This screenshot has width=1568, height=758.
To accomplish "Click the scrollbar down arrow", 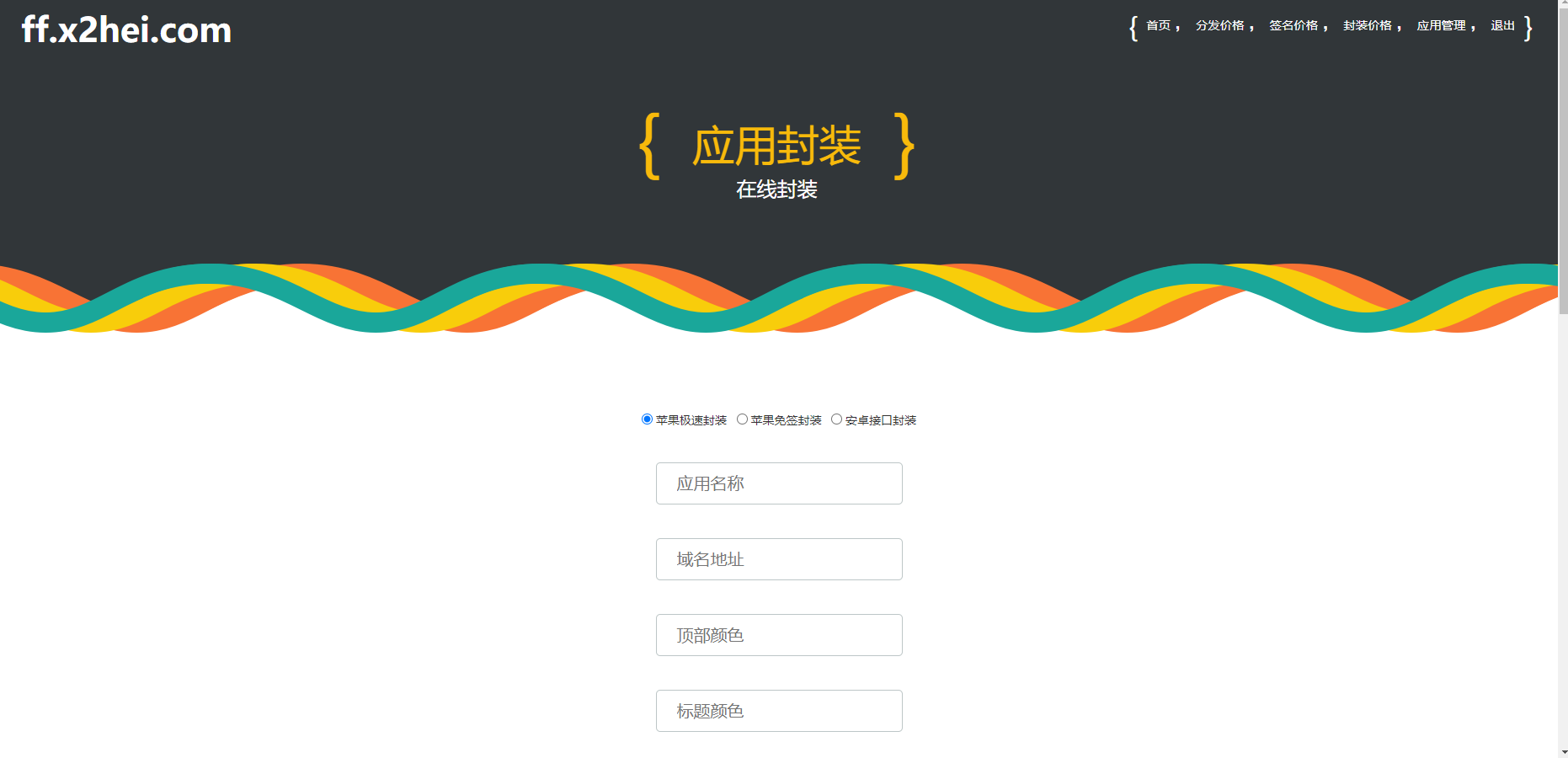I will pos(1563,751).
